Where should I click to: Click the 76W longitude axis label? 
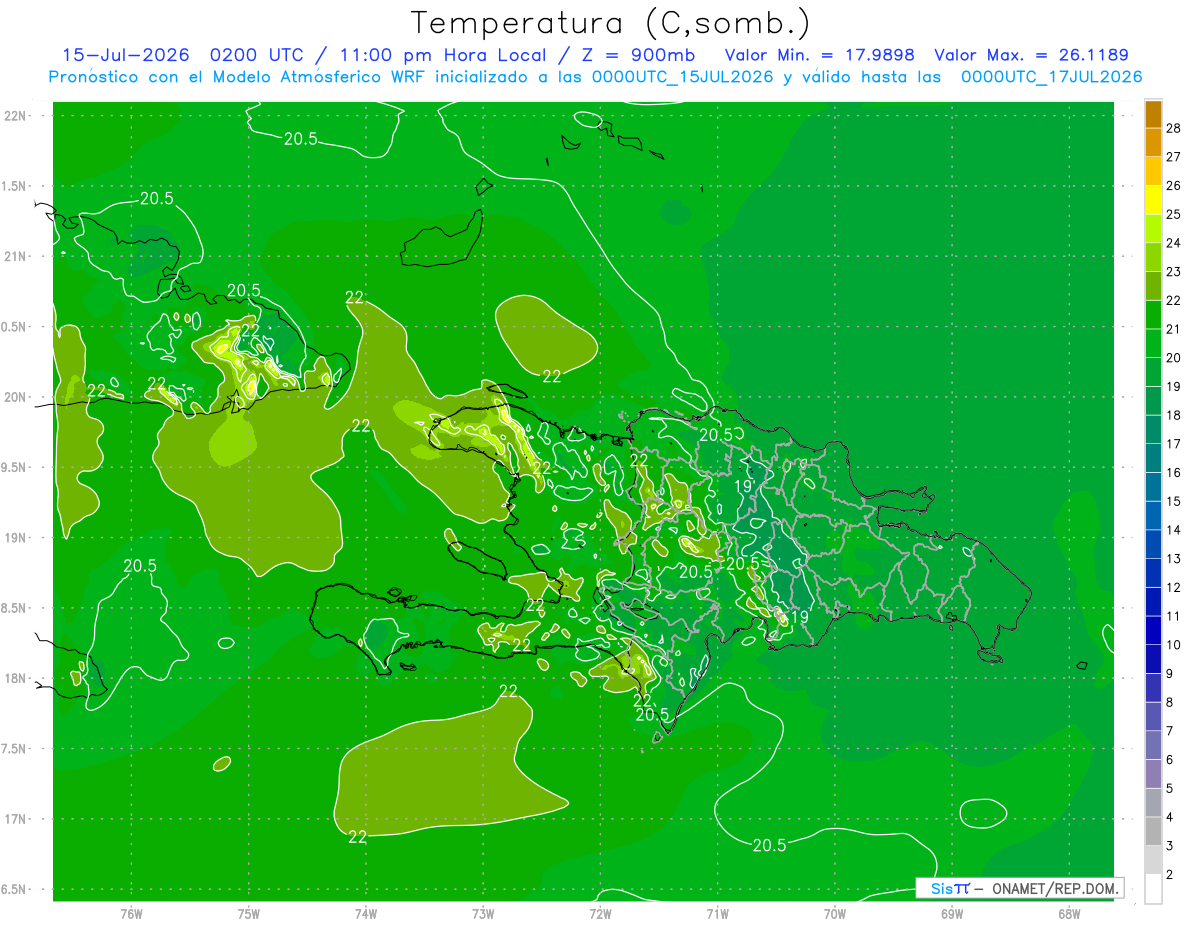[x=131, y=913]
